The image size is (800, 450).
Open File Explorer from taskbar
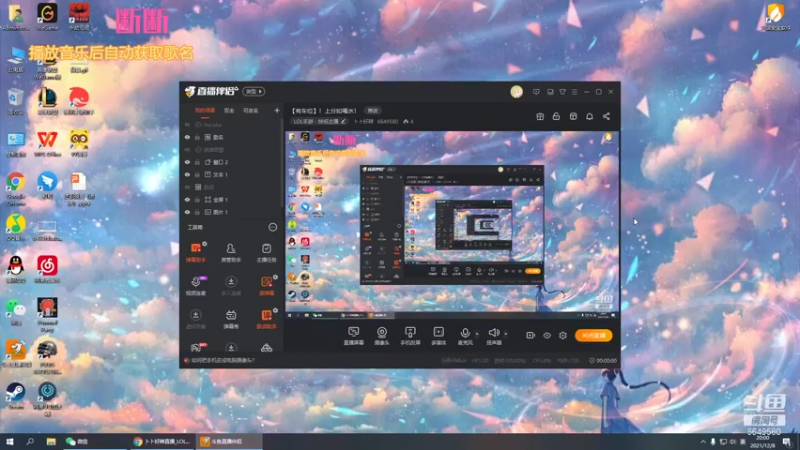[x=51, y=441]
